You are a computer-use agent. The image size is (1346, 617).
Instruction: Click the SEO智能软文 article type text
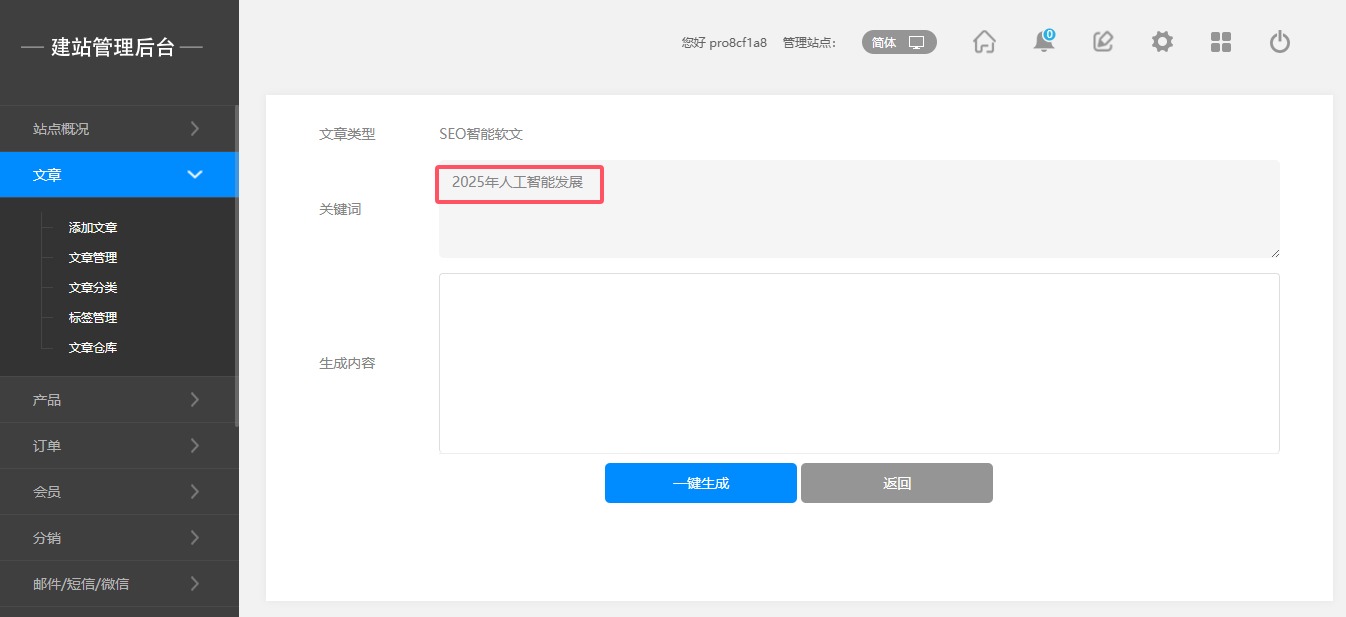[481, 134]
